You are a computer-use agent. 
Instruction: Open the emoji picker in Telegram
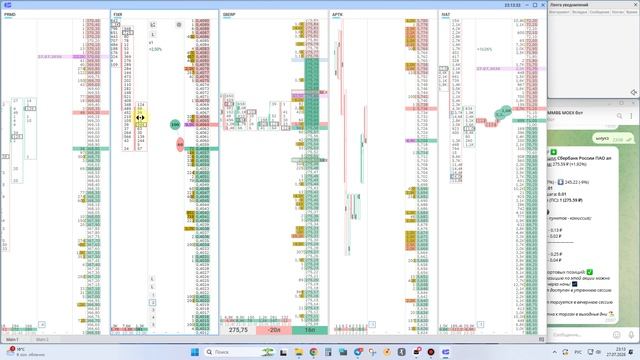pos(616,335)
